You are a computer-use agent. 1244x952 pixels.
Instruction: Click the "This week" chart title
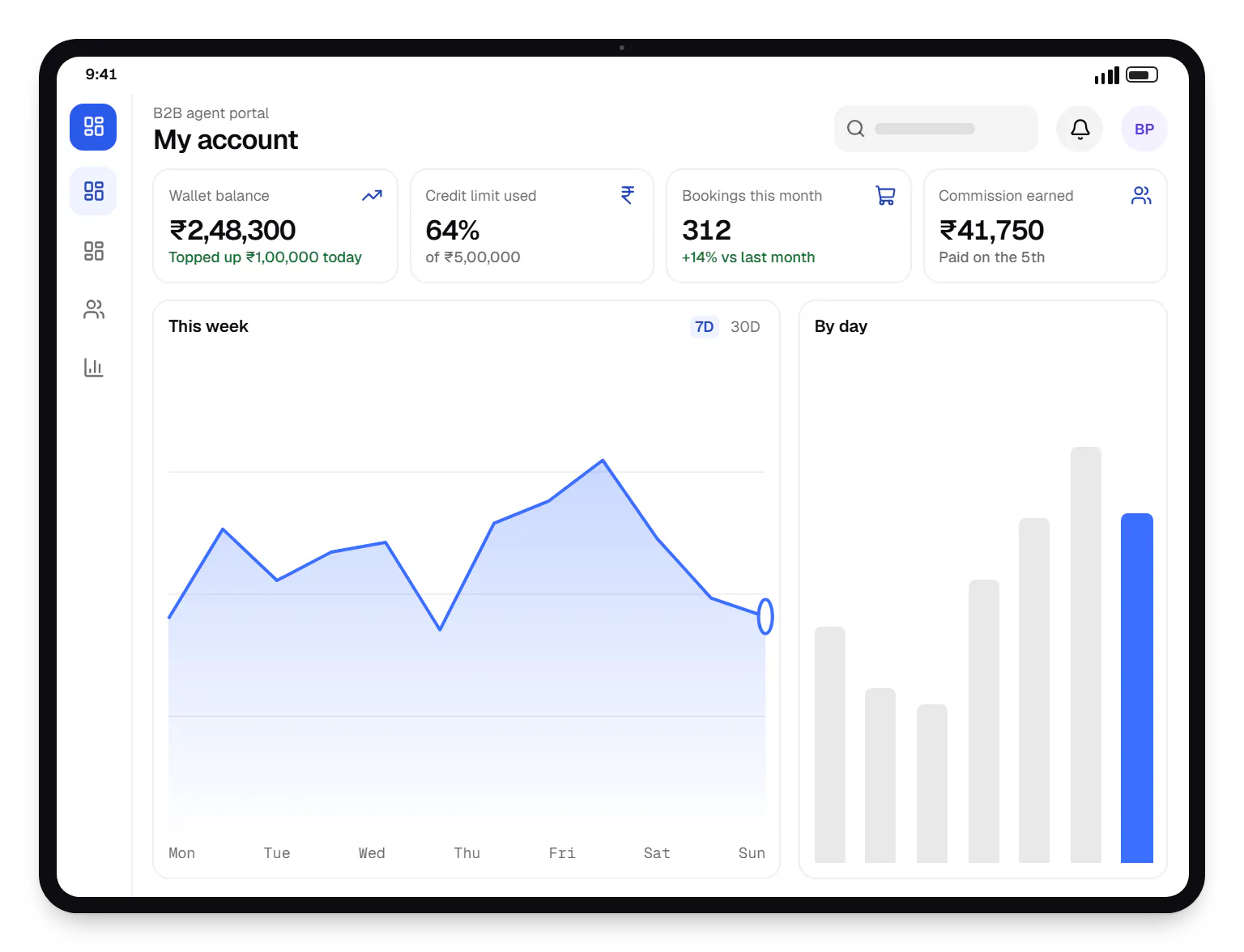coord(208,326)
